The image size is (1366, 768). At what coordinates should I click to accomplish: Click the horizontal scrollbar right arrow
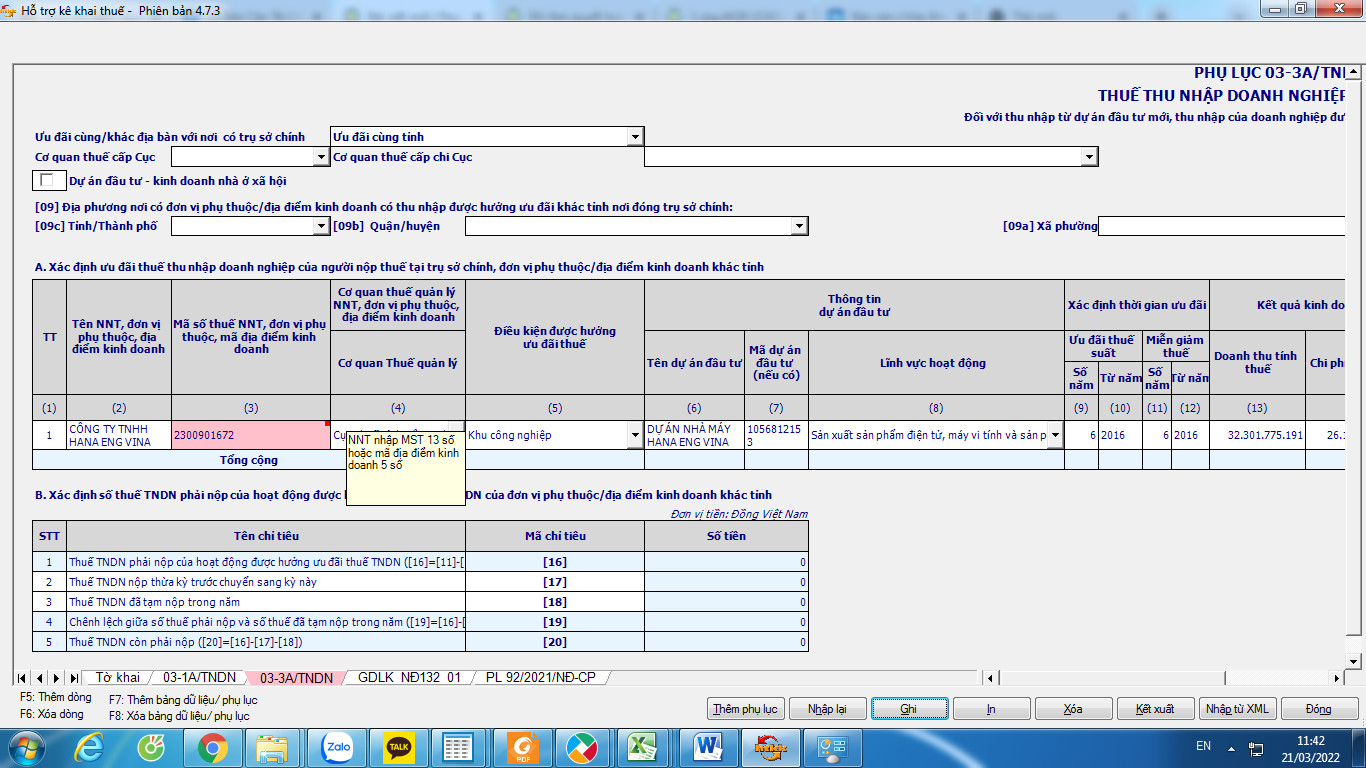[1337, 678]
